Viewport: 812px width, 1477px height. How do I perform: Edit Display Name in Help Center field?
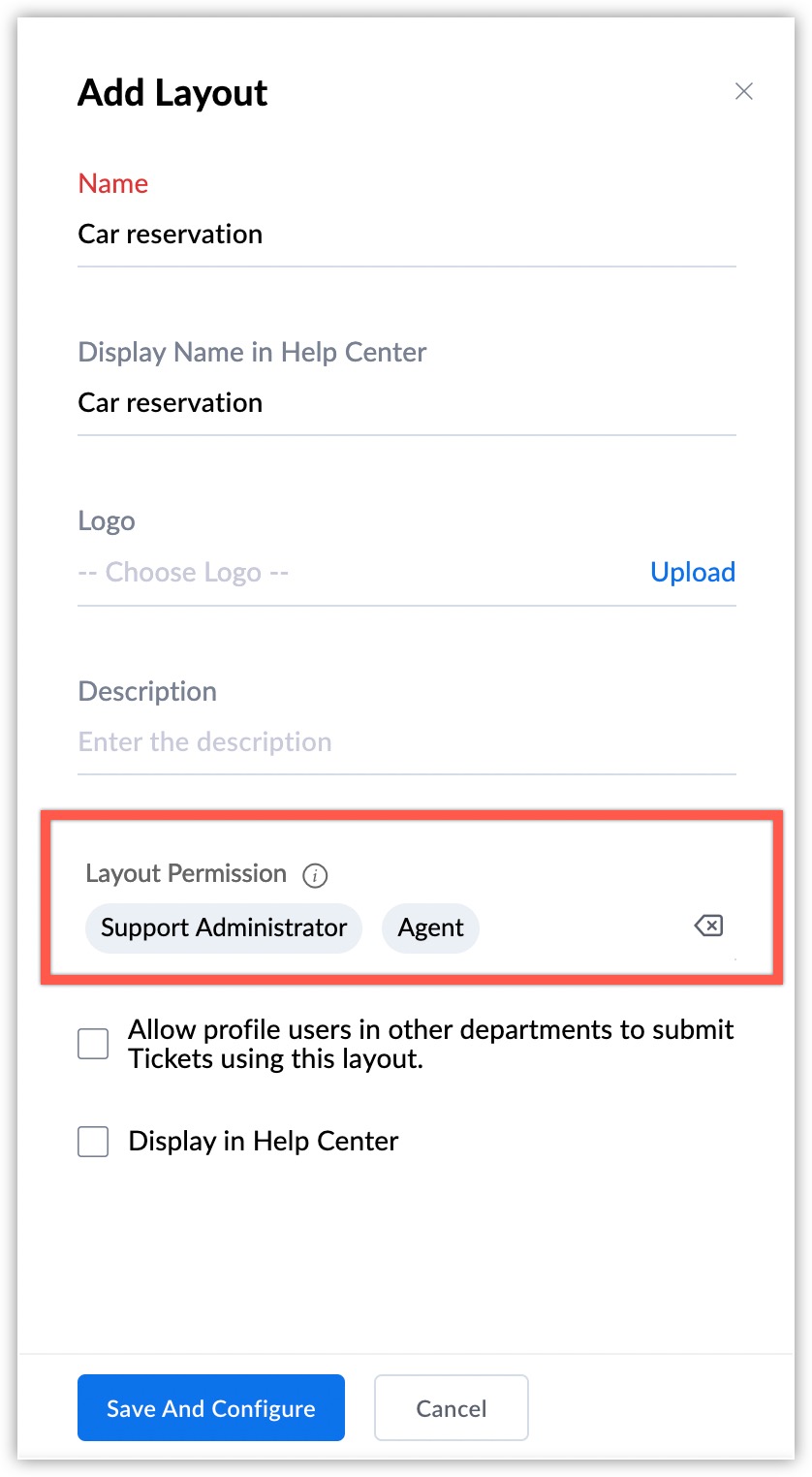pos(407,403)
